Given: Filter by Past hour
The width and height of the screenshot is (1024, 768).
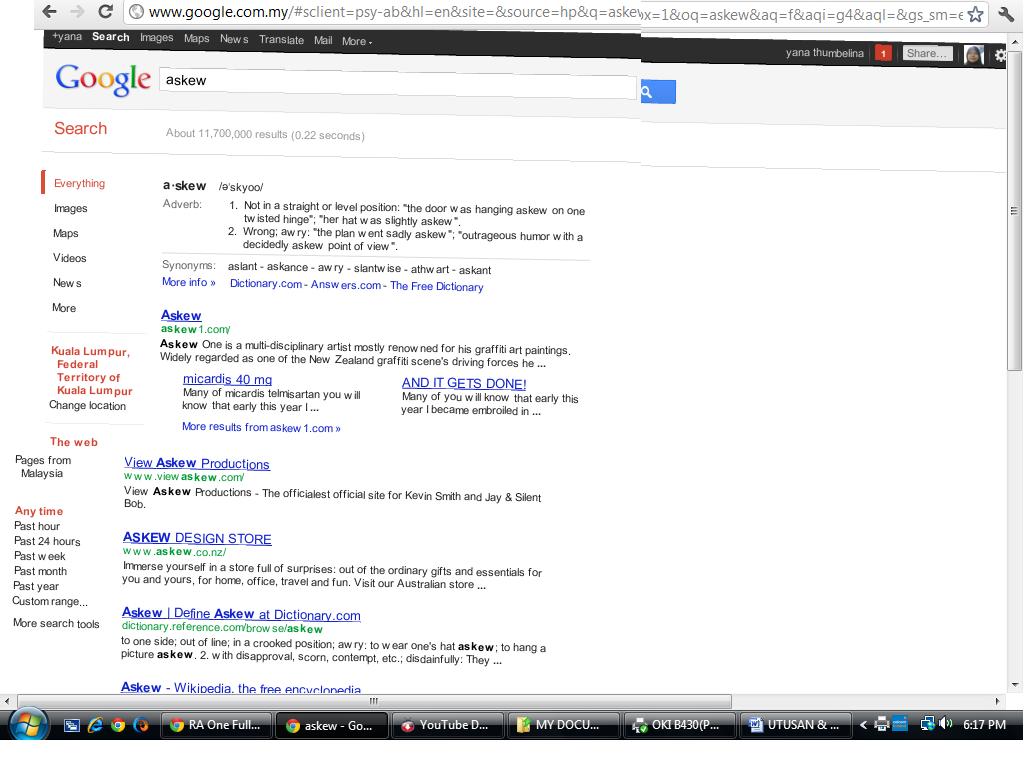Looking at the screenshot, I should 37,526.
